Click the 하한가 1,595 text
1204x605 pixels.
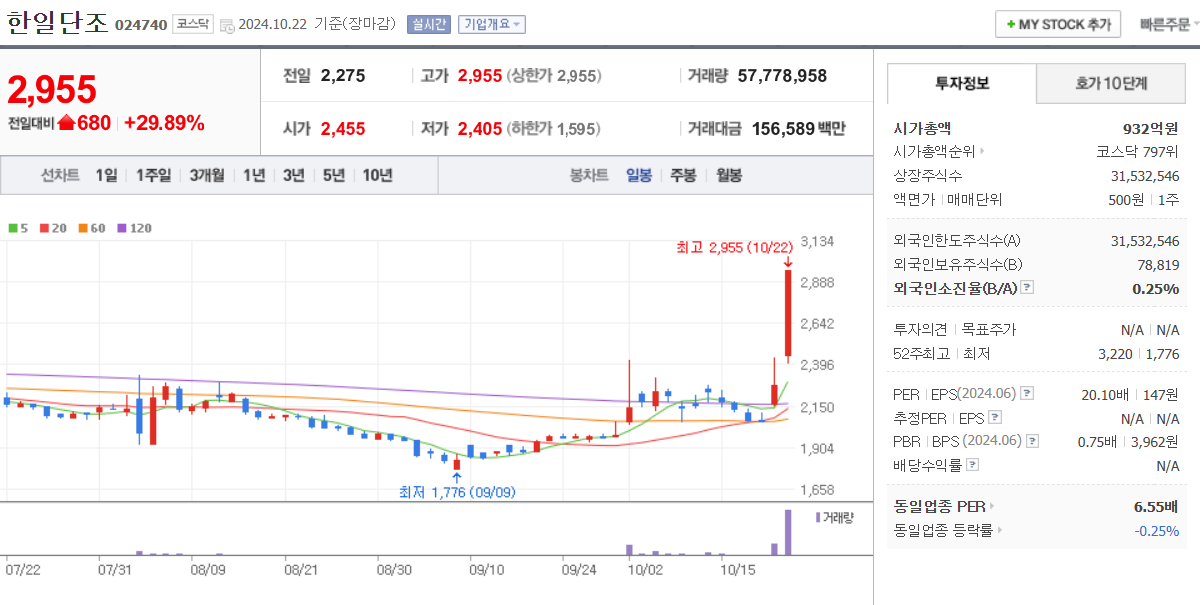(553, 128)
